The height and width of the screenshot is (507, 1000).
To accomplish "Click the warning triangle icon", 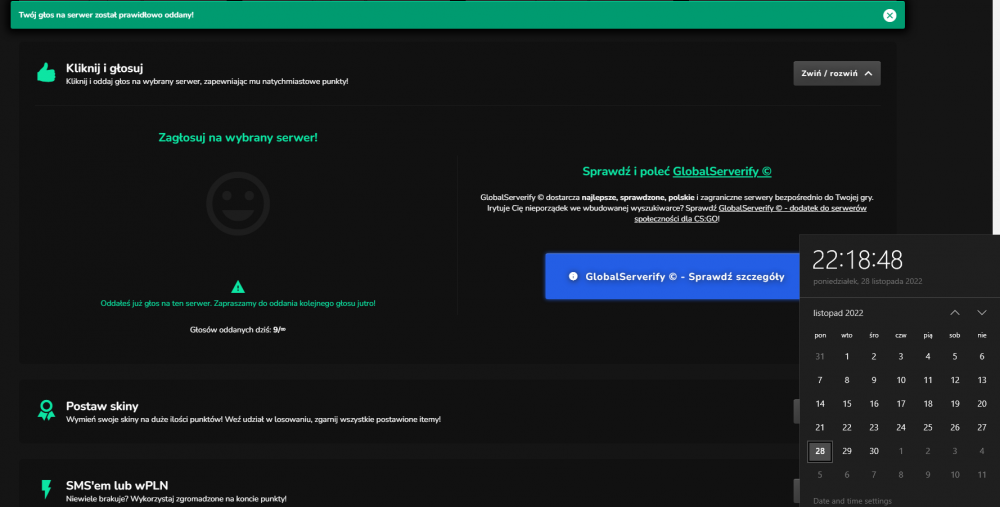I will coord(238,287).
